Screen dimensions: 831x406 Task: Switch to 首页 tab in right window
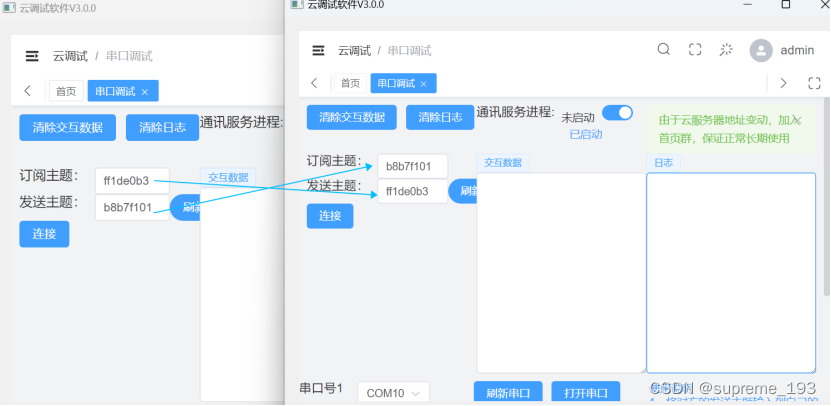(x=350, y=83)
